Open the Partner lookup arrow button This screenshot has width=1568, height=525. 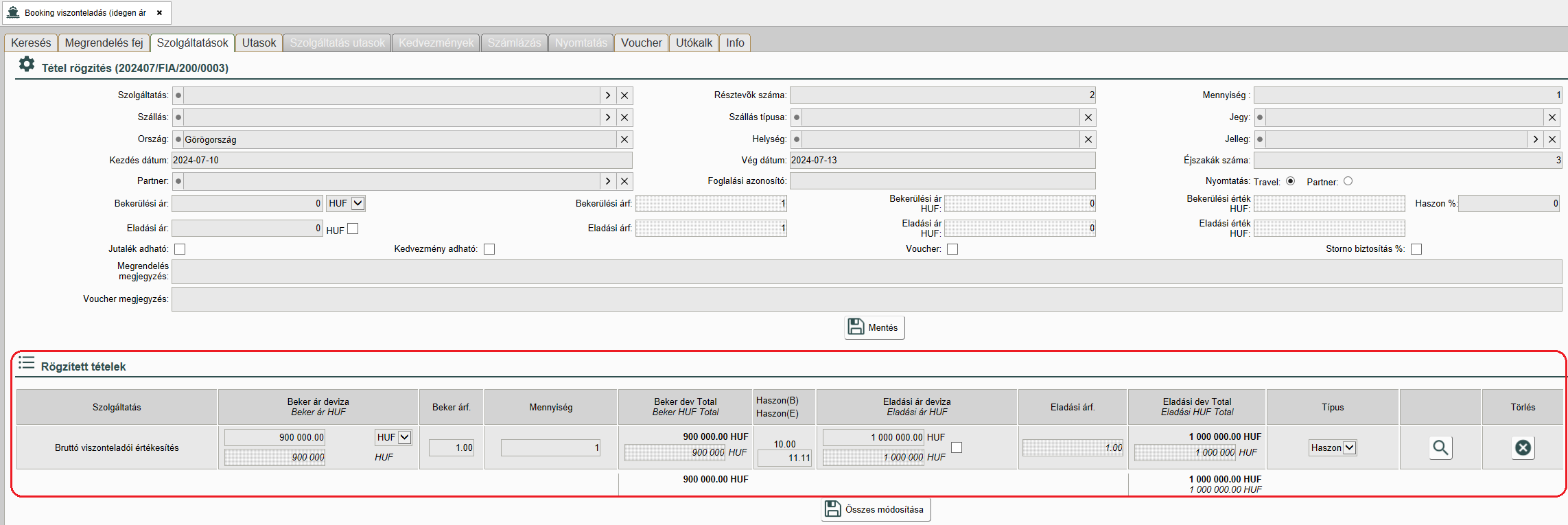608,181
